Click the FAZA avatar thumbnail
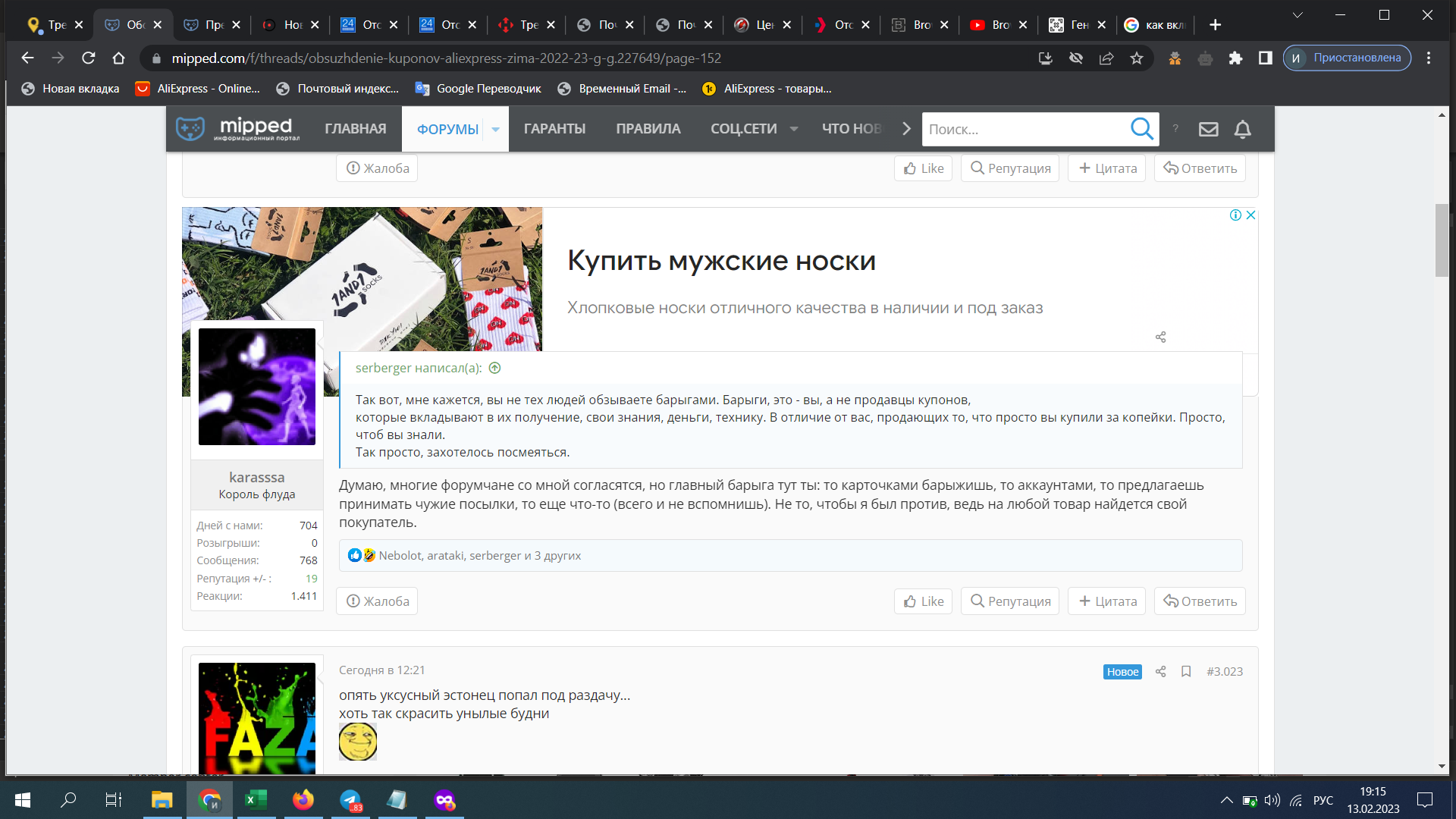The height and width of the screenshot is (819, 1456). [x=257, y=718]
